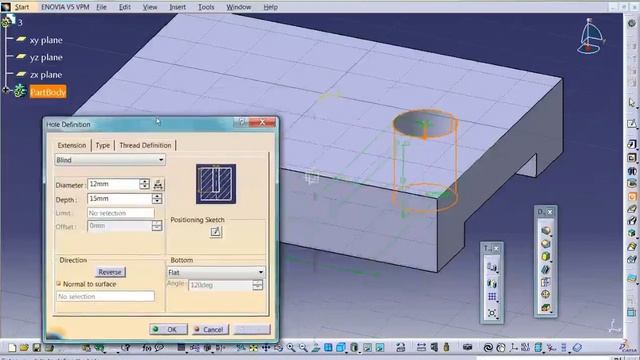640x360 pixels.
Task: Click the Measure Between icon
Action: point(421,348)
